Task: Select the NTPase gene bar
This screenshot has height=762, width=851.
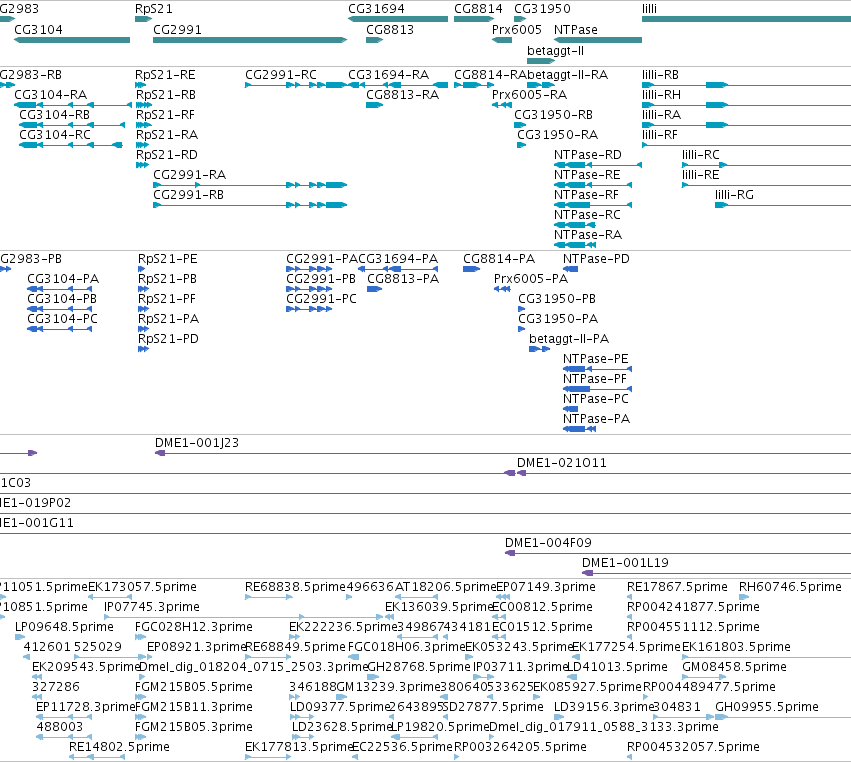Action: (598, 40)
